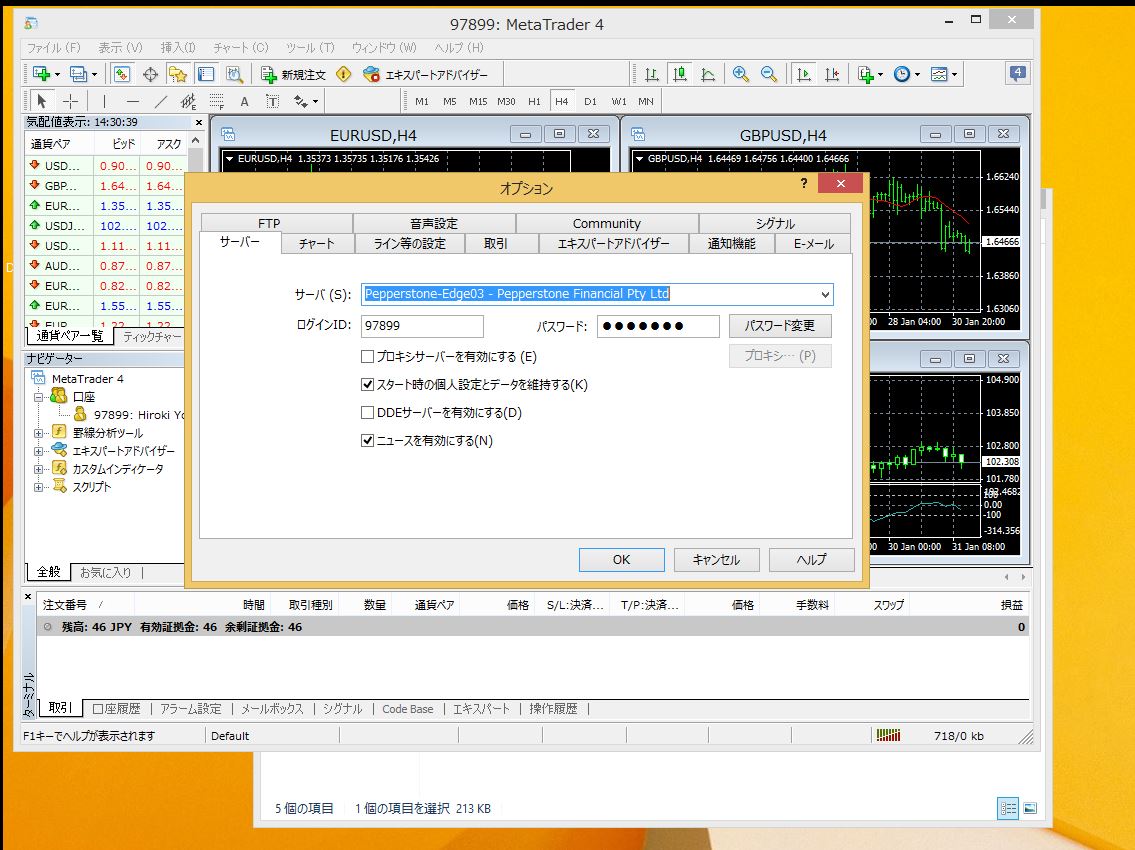
Task: Expand the スクリプト tree node
Action: click(38, 487)
